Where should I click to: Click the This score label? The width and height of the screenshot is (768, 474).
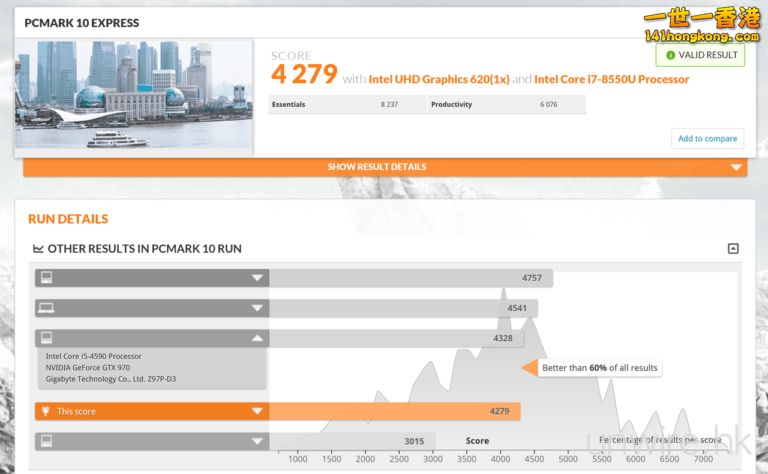tap(76, 411)
